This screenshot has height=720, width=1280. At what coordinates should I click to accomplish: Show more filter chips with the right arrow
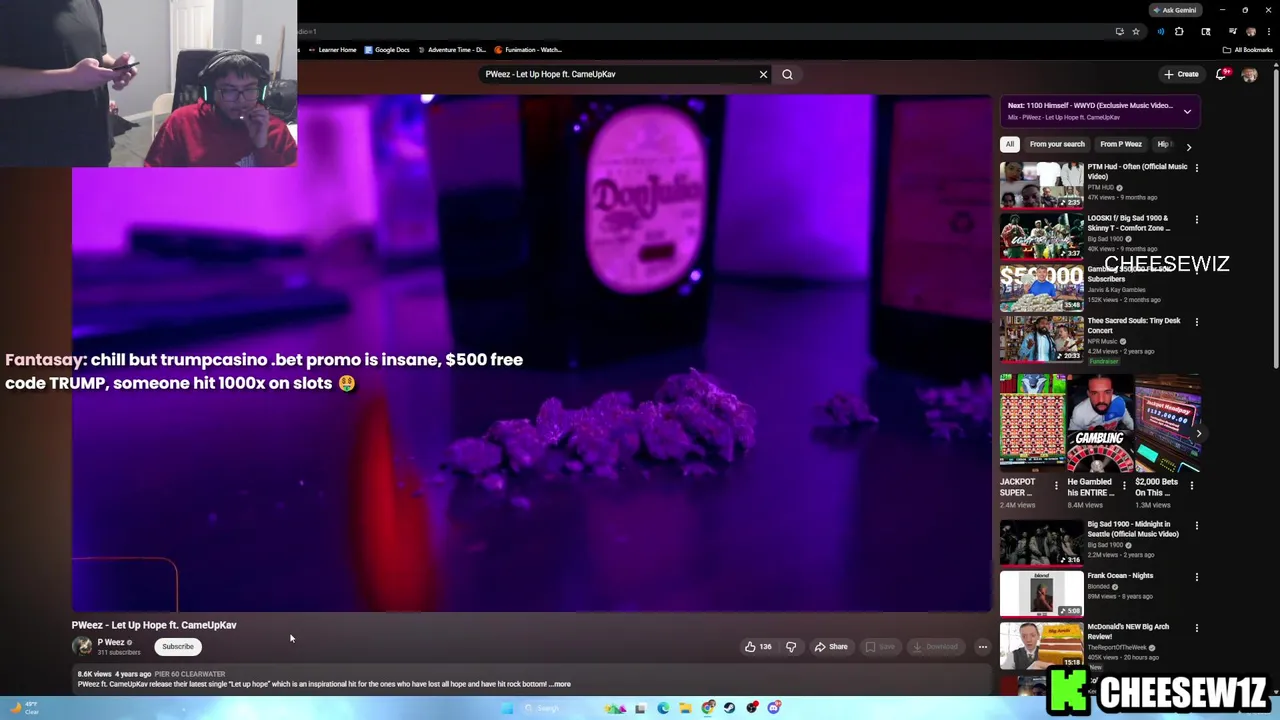(x=1188, y=147)
